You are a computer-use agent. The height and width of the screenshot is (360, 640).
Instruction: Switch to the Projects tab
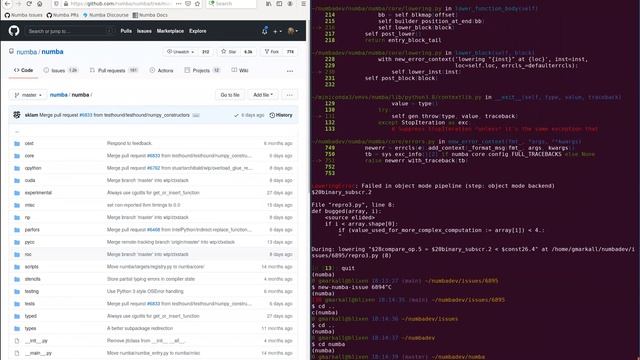202,70
